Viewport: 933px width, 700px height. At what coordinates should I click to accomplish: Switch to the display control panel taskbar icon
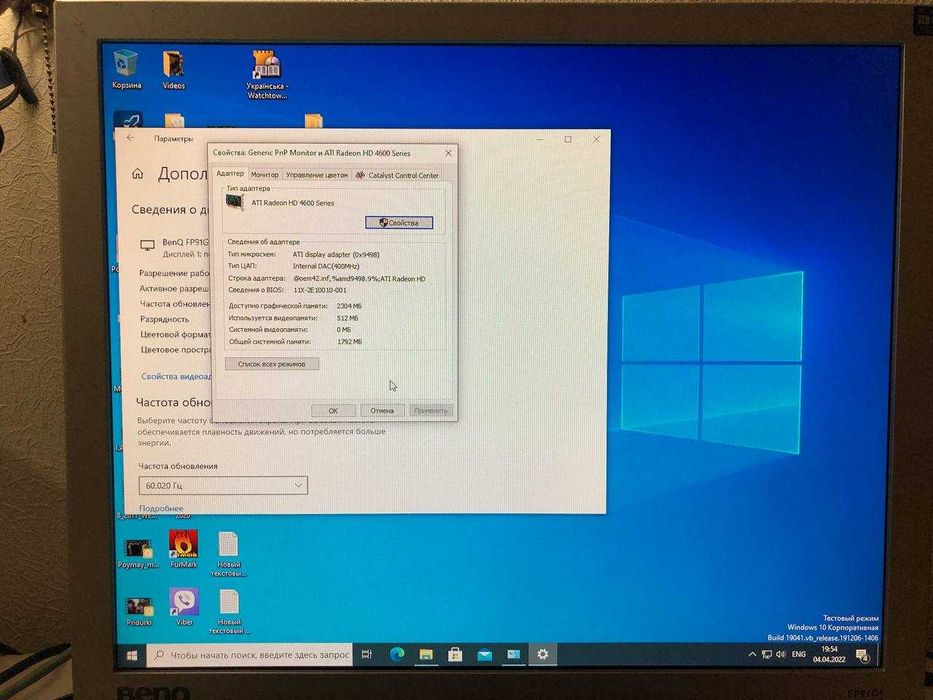513,654
